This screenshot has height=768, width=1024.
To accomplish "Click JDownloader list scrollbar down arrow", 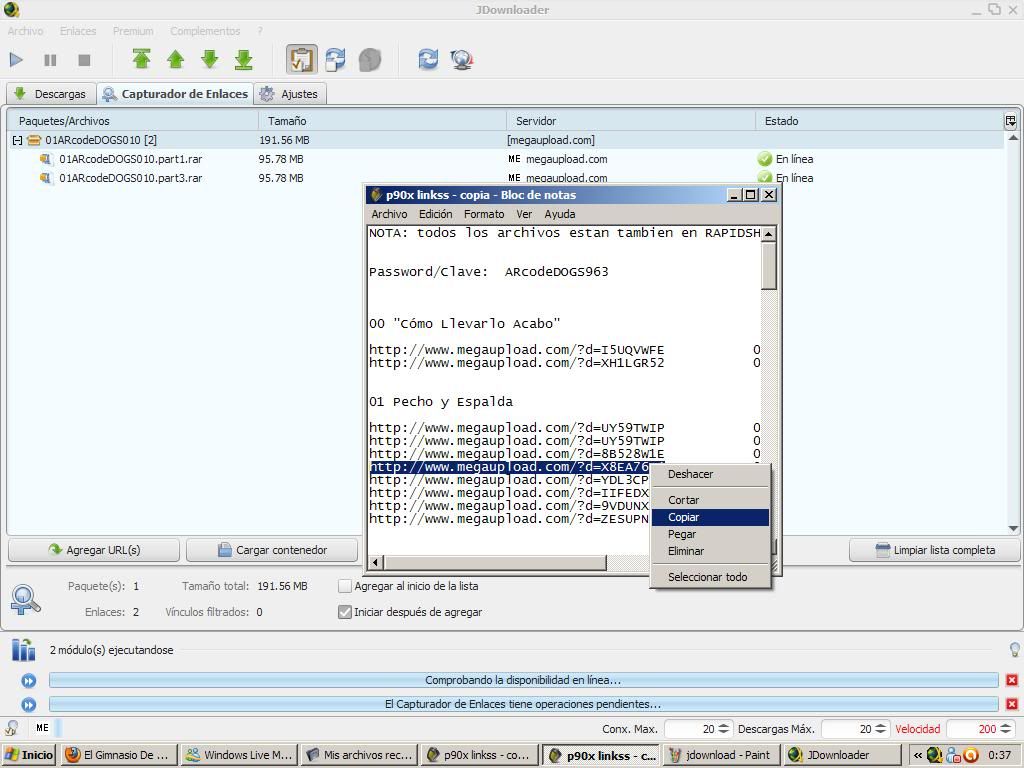I will 1013,528.
